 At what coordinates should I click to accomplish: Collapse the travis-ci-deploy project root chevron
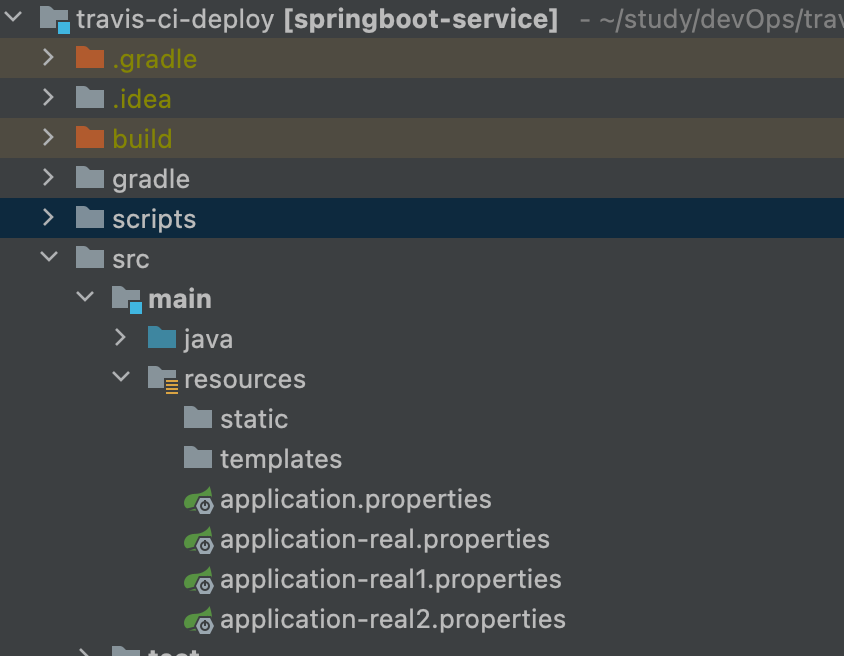pyautogui.click(x=12, y=17)
